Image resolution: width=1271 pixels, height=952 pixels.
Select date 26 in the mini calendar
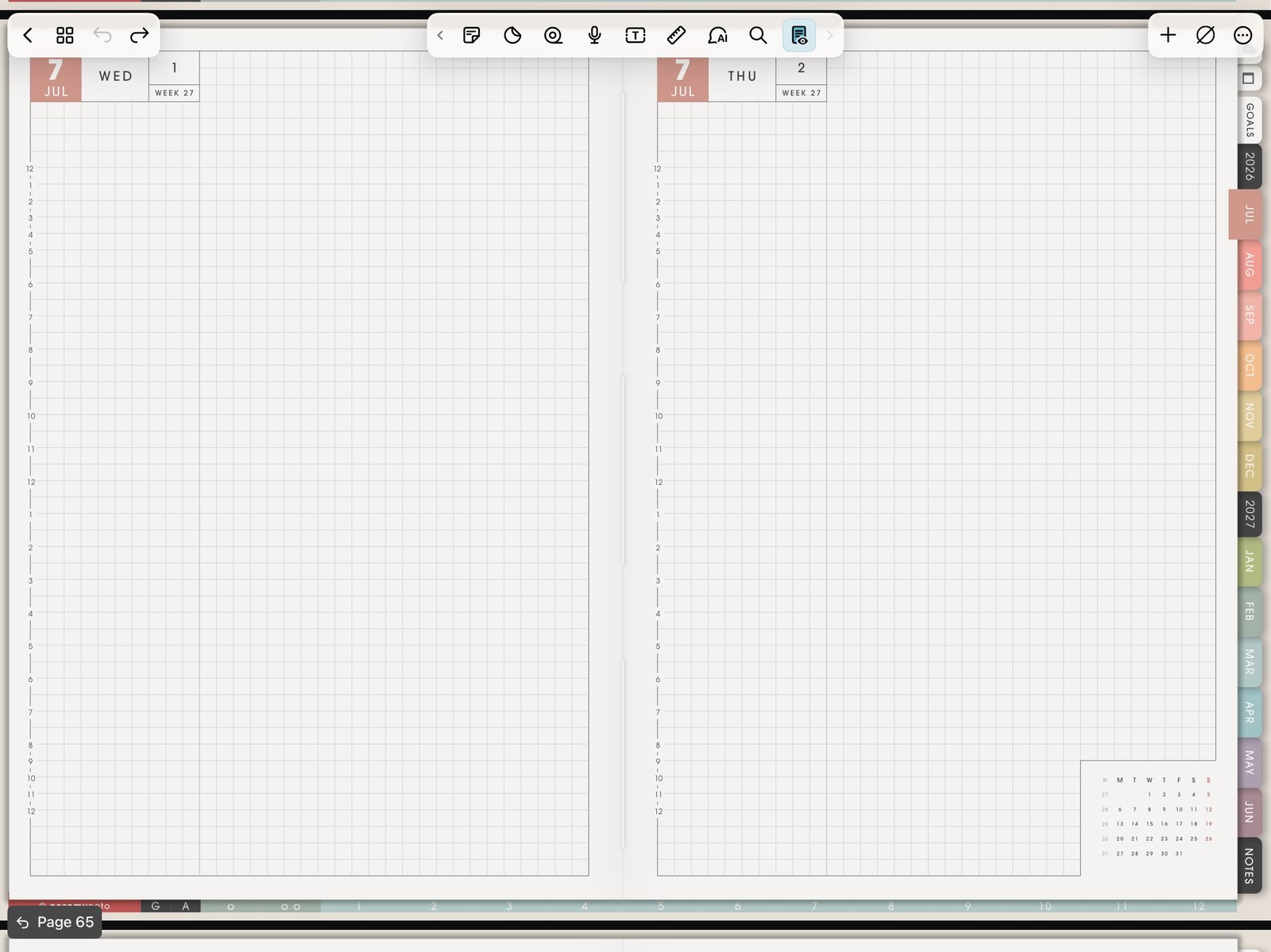click(1208, 838)
